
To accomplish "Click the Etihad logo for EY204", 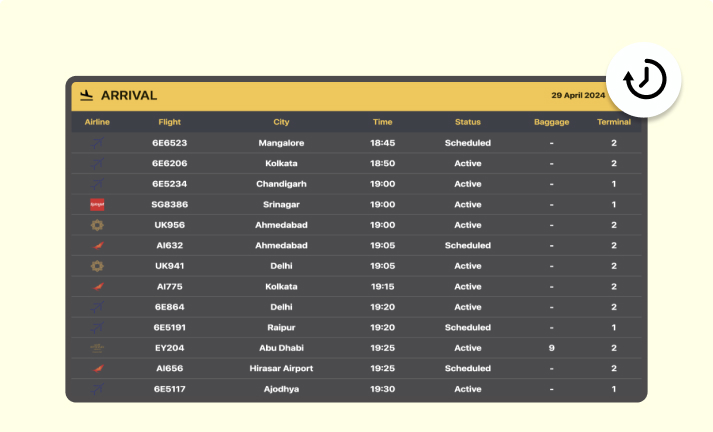I will click(97, 348).
